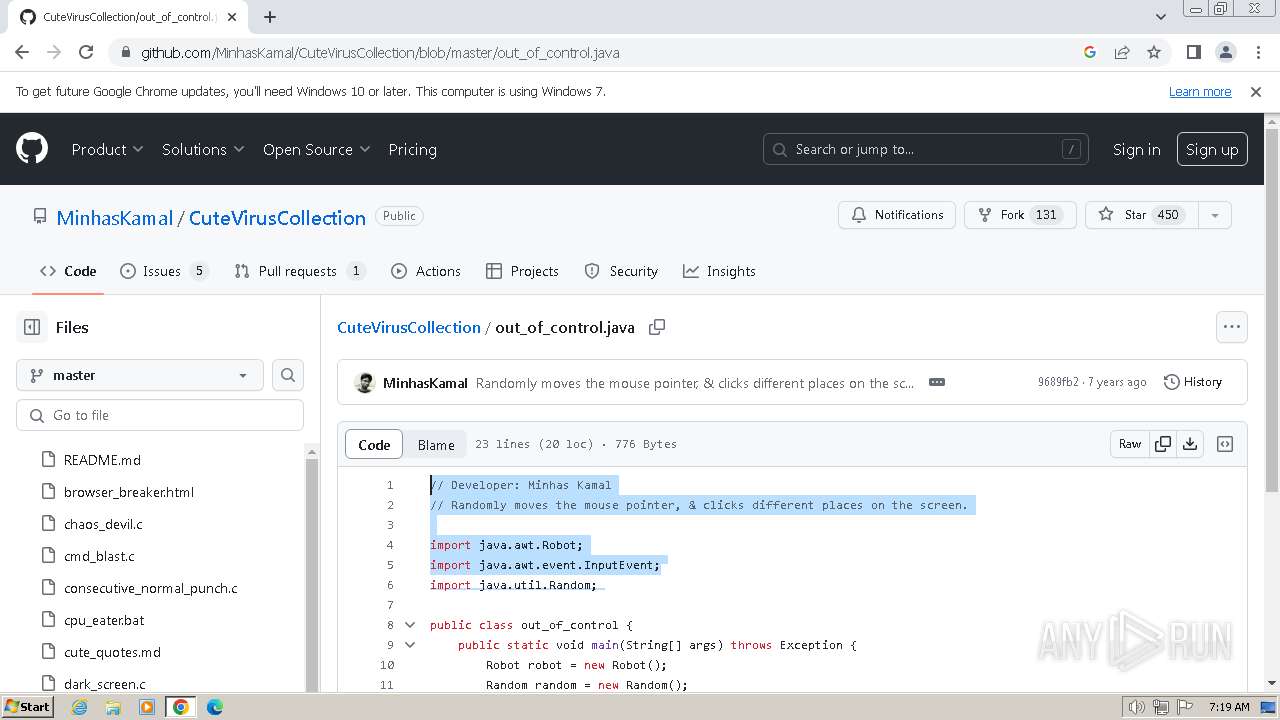
Task: Open media player taskbar icon
Action: 147,707
